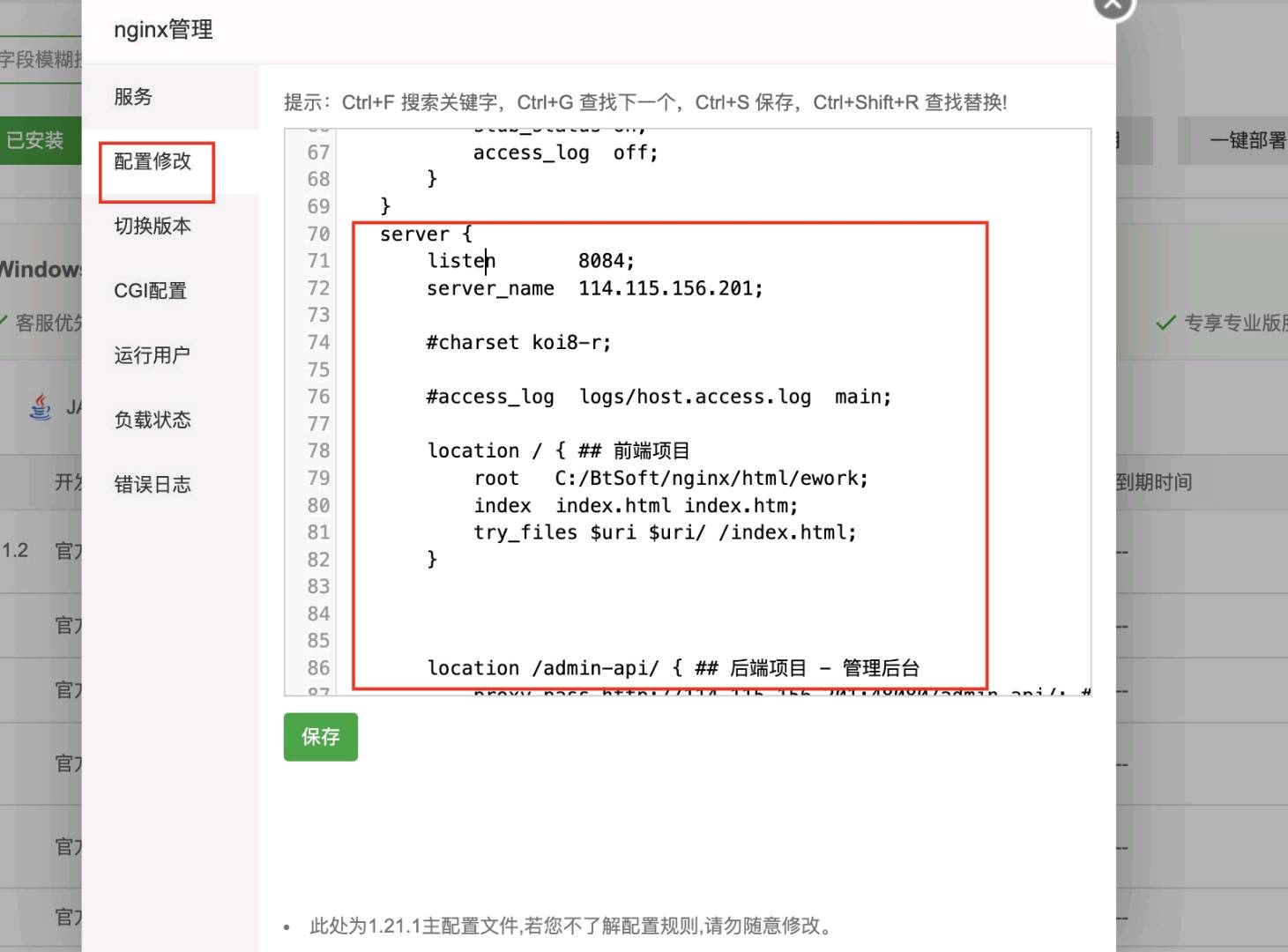Click the root C:/BtSoft/nginx/html/ework line
1288x952 pixels.
[670, 479]
